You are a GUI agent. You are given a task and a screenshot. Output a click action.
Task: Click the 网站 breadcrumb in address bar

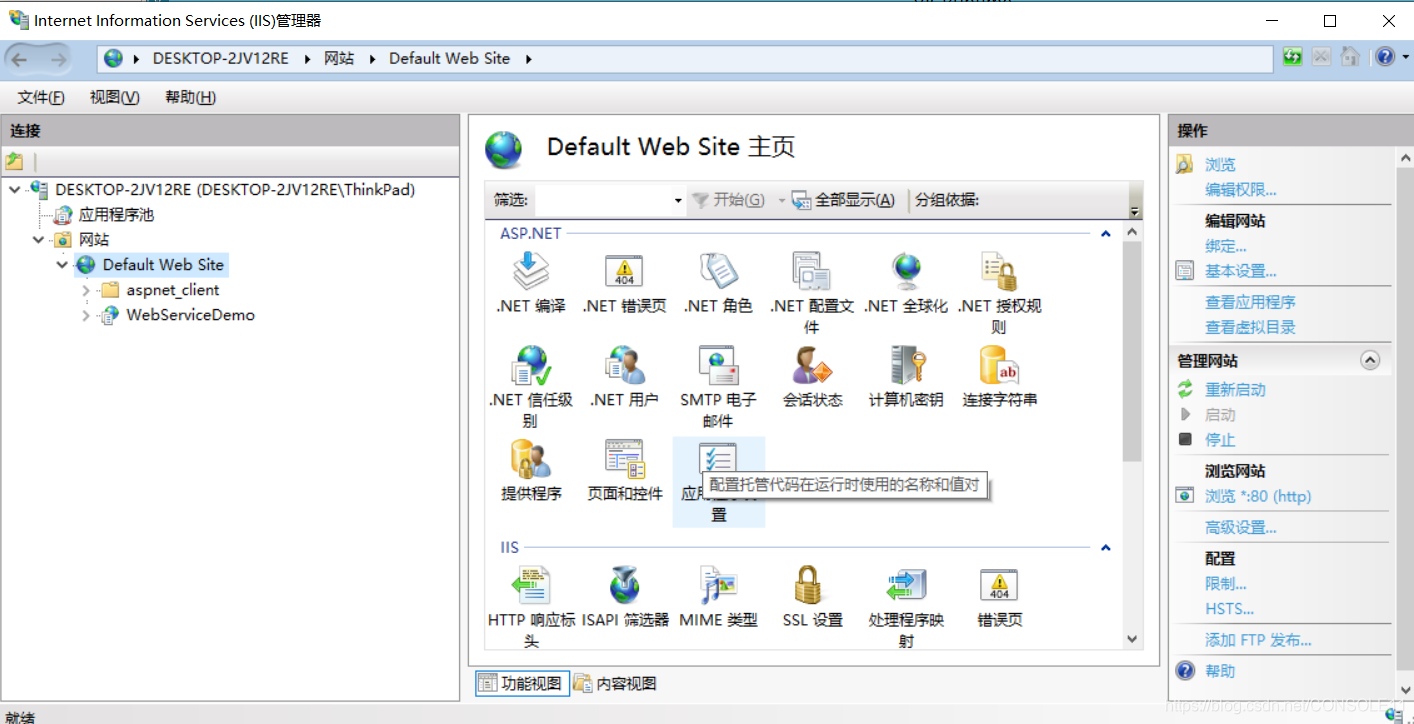coord(339,58)
